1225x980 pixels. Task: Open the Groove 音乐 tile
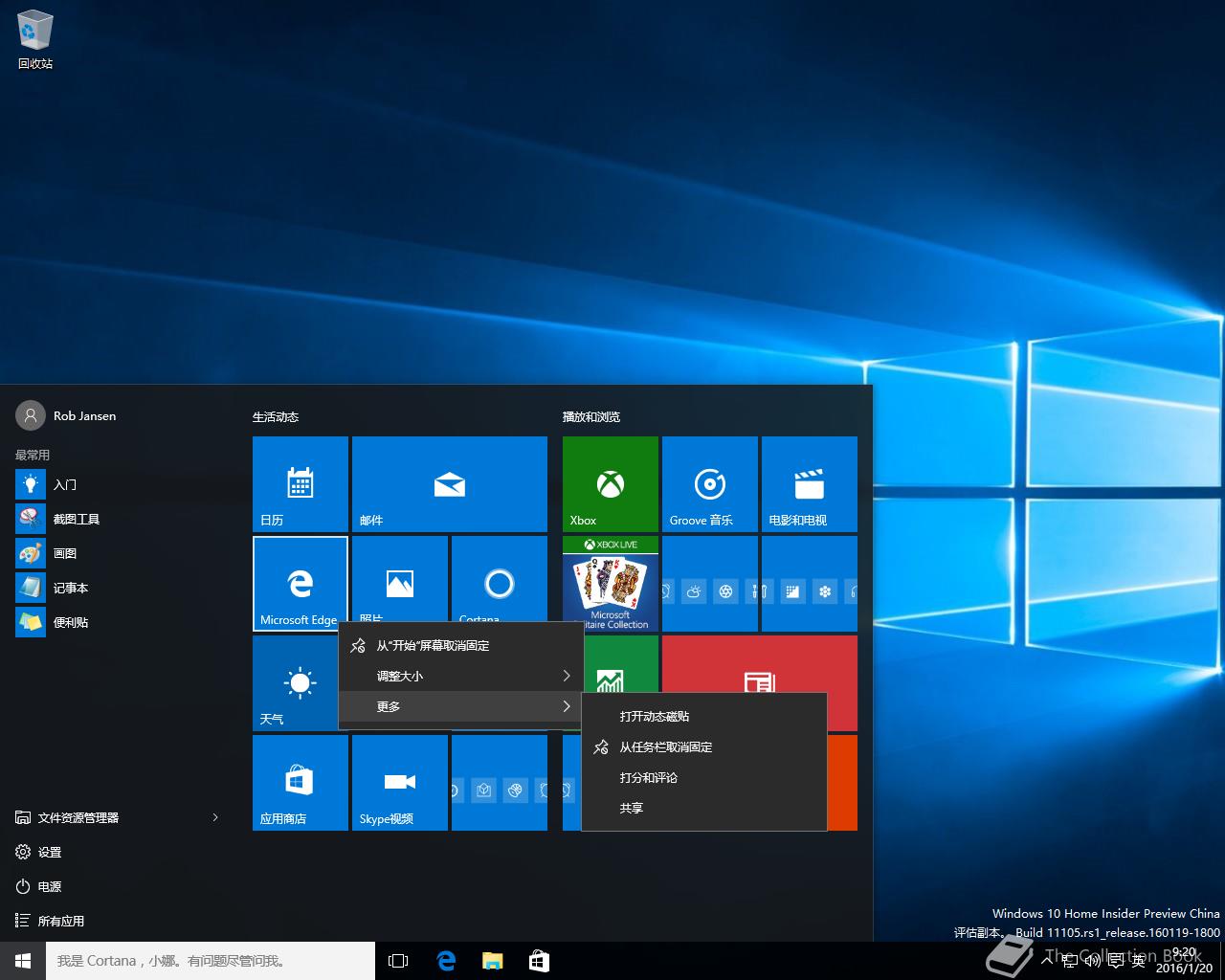click(x=710, y=484)
